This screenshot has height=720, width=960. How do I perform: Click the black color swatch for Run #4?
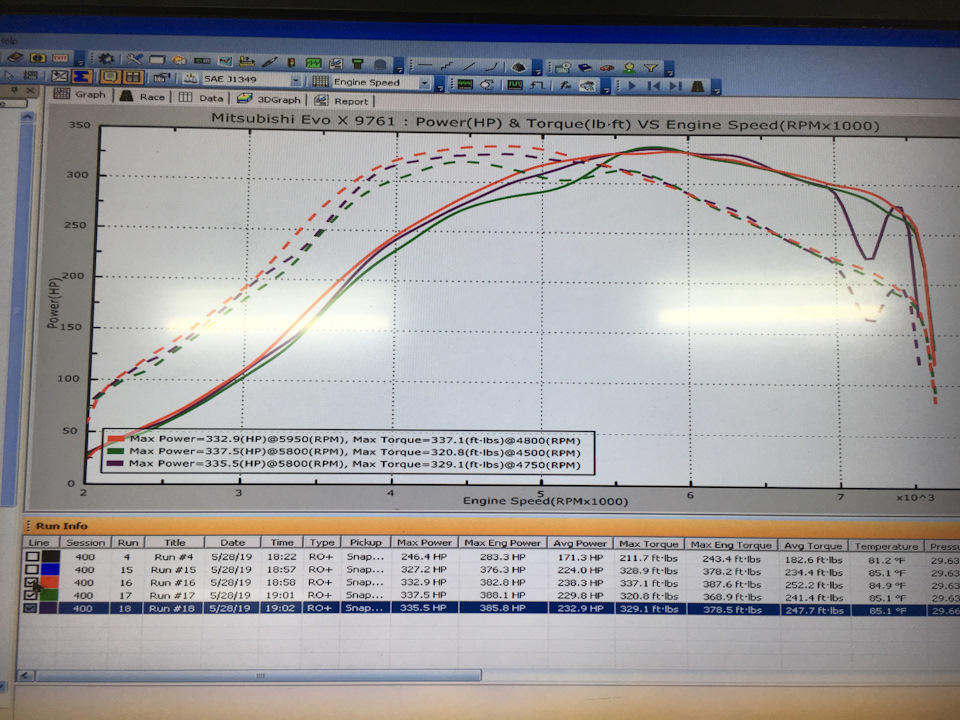[x=51, y=557]
